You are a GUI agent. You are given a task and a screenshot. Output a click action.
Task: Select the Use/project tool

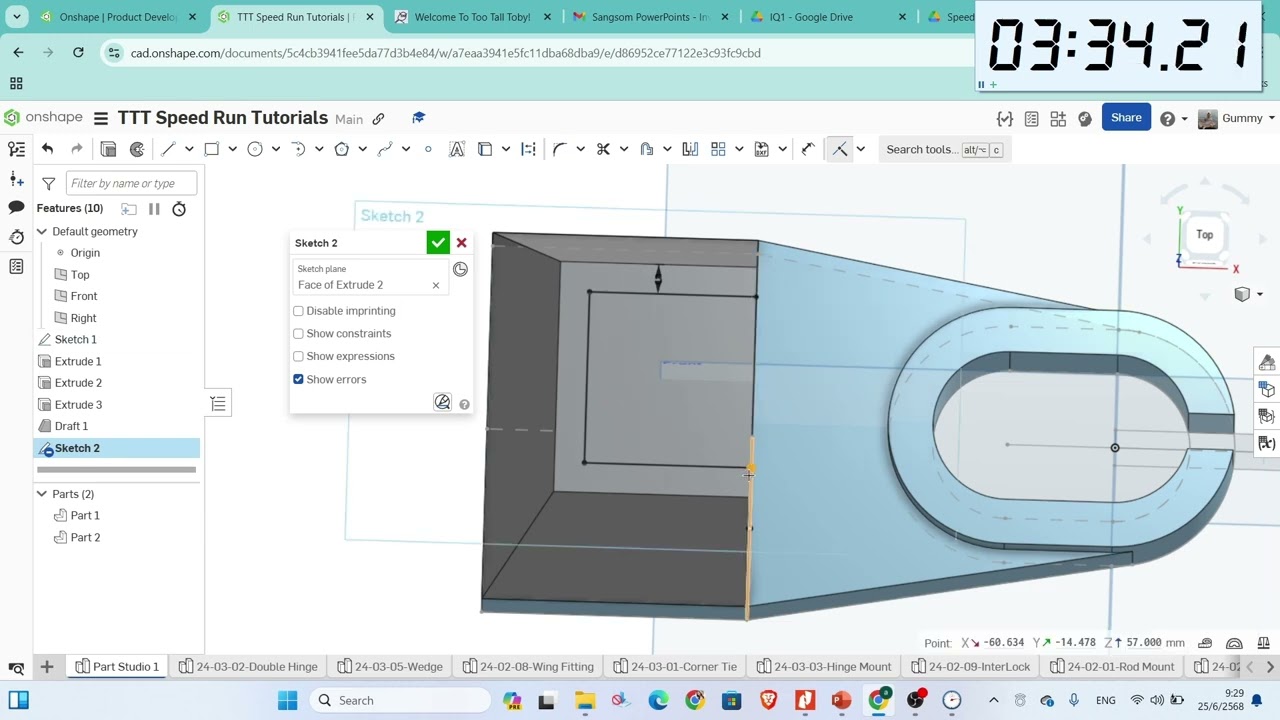click(x=485, y=149)
